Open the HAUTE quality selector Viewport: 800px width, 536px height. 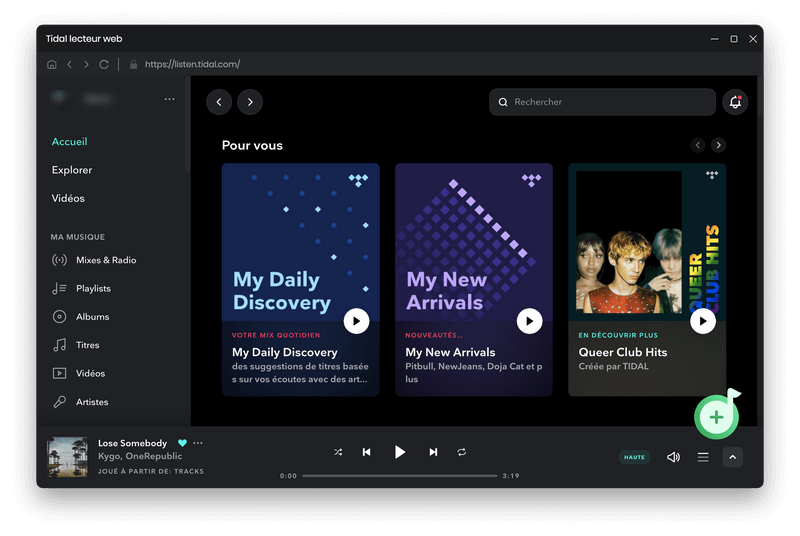634,457
